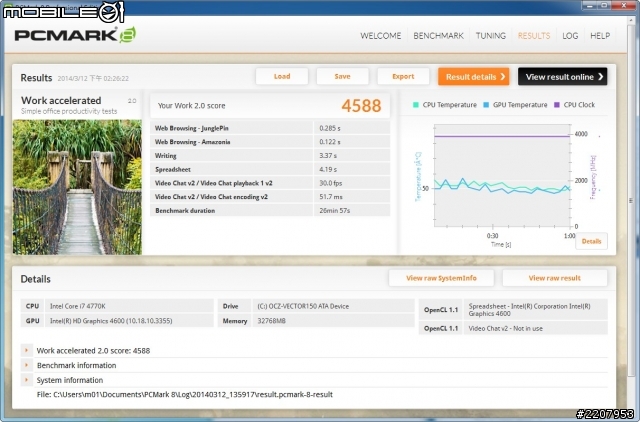Open the TUNING tab
Viewport: 640px width, 422px height.
(491, 36)
